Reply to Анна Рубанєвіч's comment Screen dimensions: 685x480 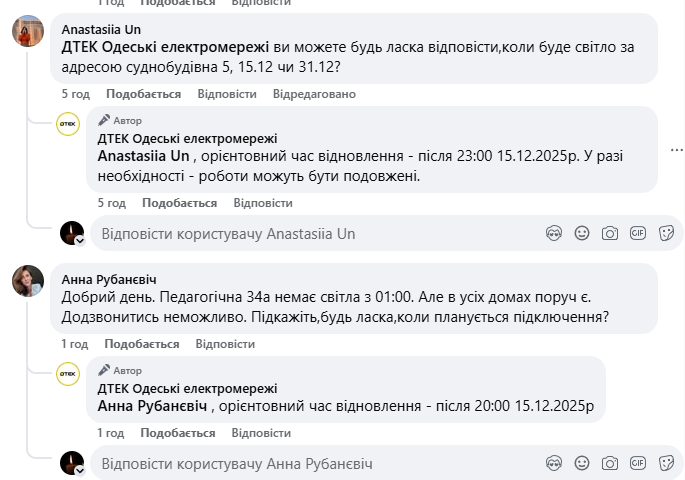[225, 344]
